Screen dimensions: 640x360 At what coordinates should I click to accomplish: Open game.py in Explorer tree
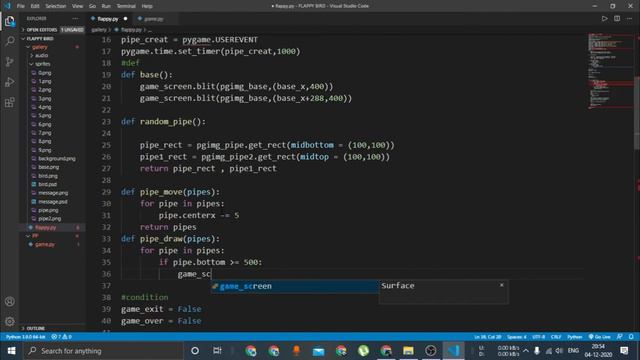click(x=44, y=244)
